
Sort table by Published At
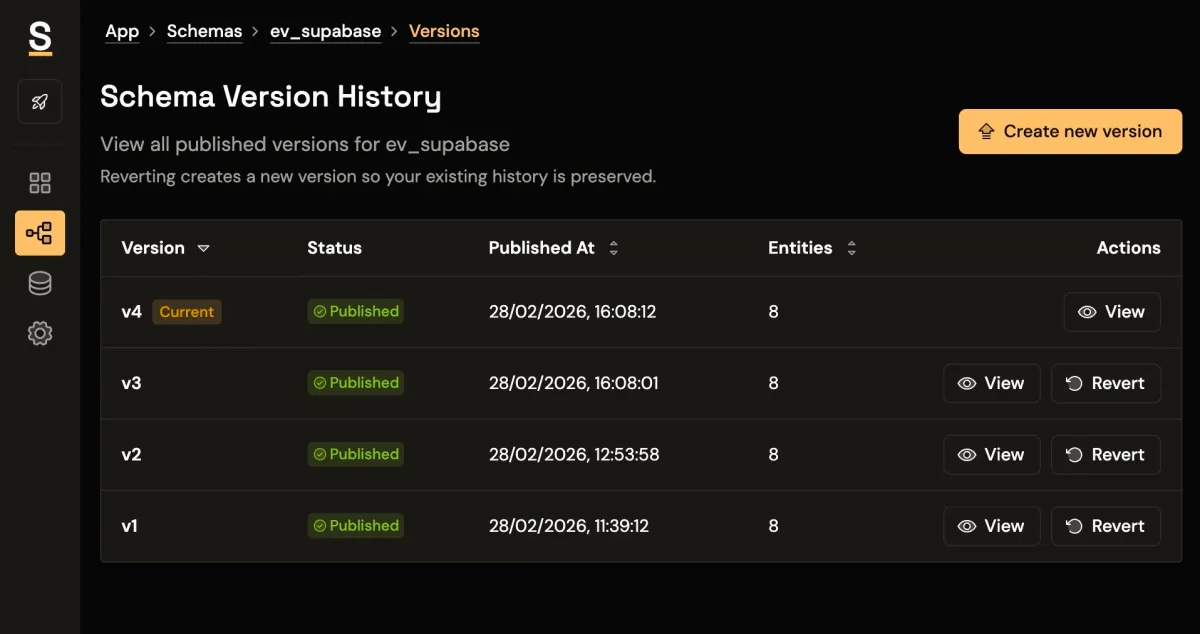click(x=614, y=248)
